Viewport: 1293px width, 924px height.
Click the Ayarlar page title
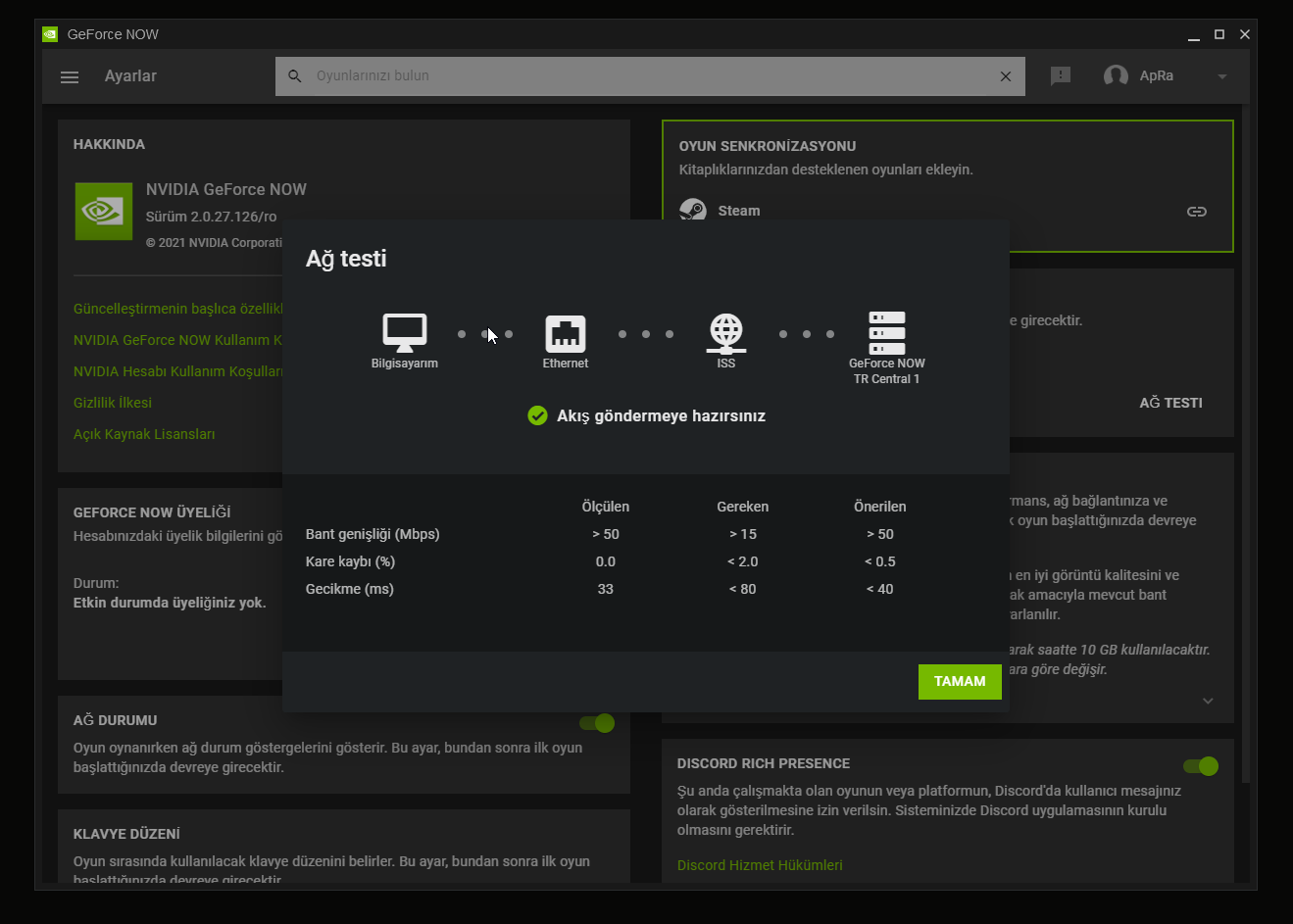[x=130, y=76]
